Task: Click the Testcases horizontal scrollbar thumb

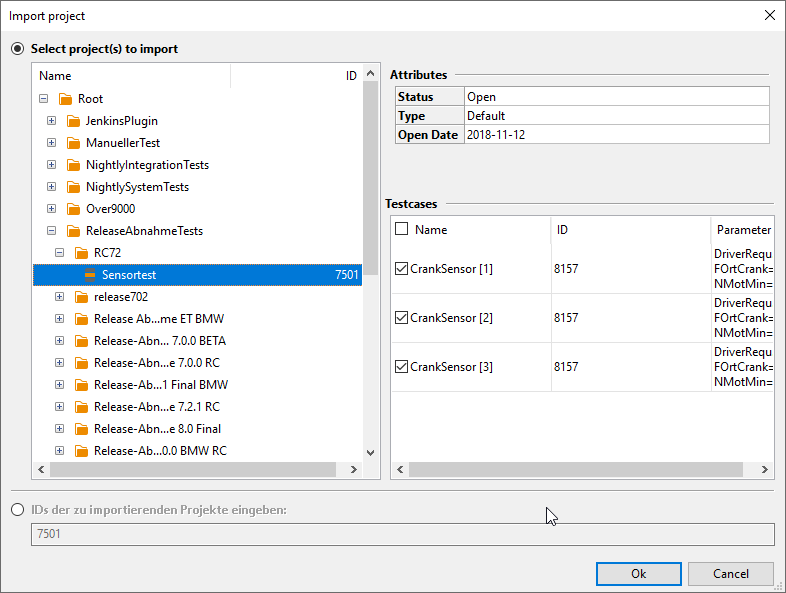Action: click(575, 470)
